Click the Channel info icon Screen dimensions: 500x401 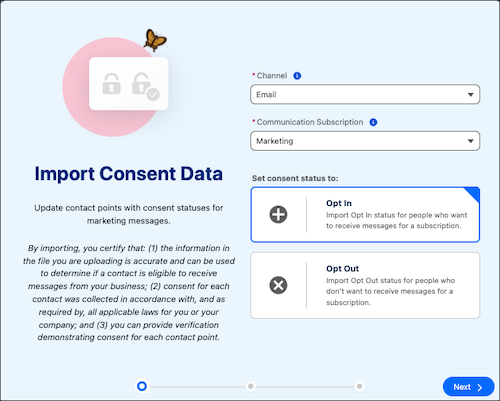click(x=297, y=76)
